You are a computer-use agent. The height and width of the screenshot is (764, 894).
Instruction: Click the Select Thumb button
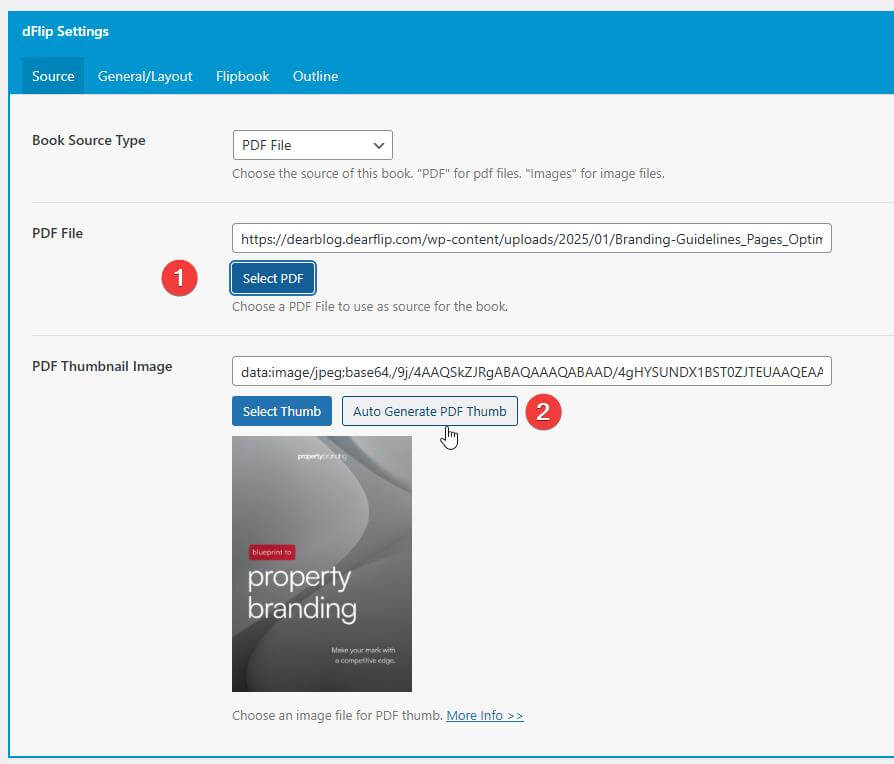click(x=282, y=411)
